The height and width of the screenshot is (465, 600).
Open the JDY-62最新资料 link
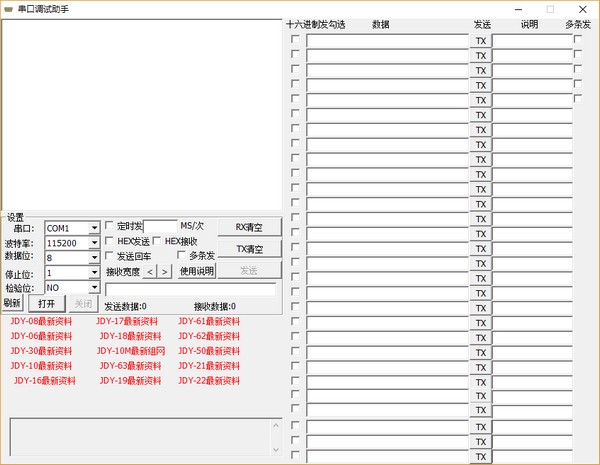click(x=209, y=336)
